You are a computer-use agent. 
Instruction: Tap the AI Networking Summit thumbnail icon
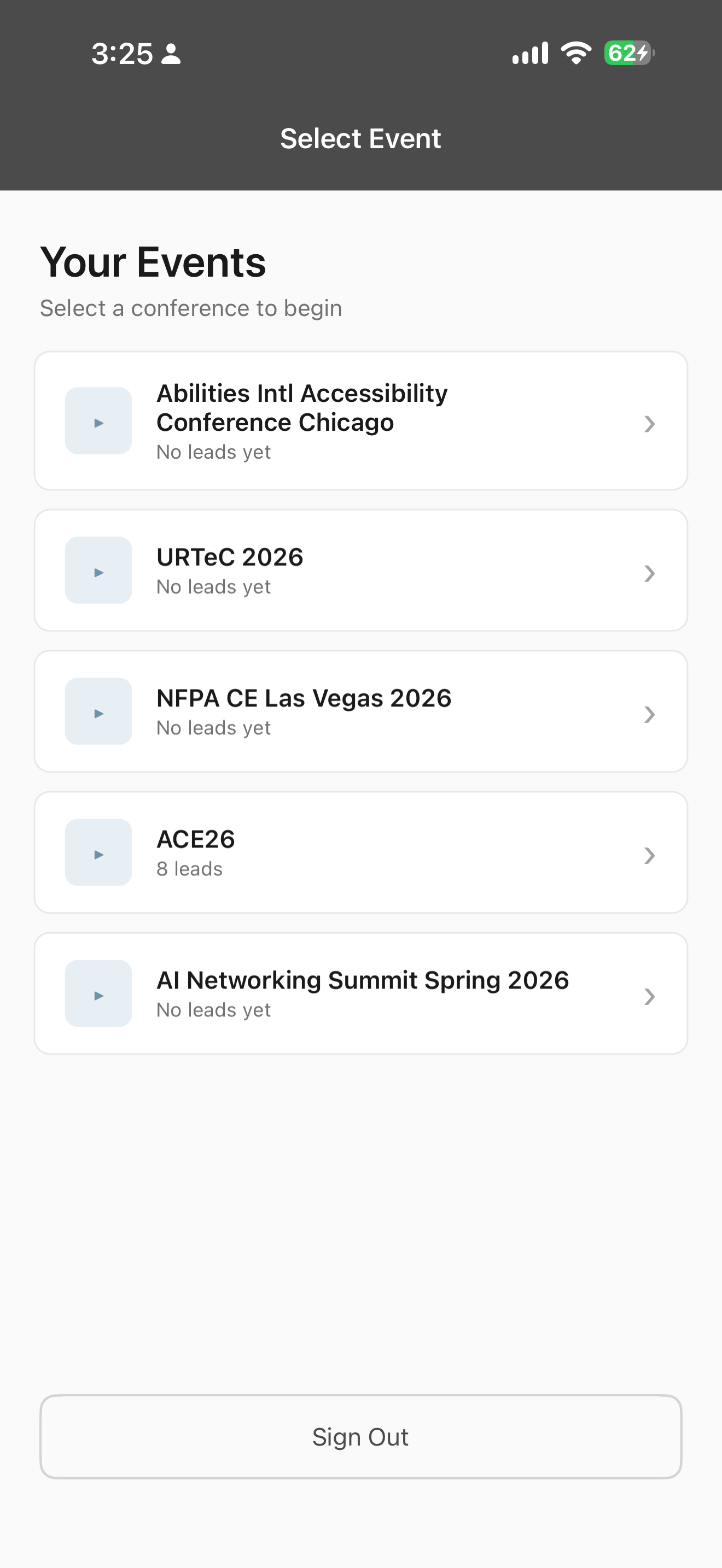(98, 993)
